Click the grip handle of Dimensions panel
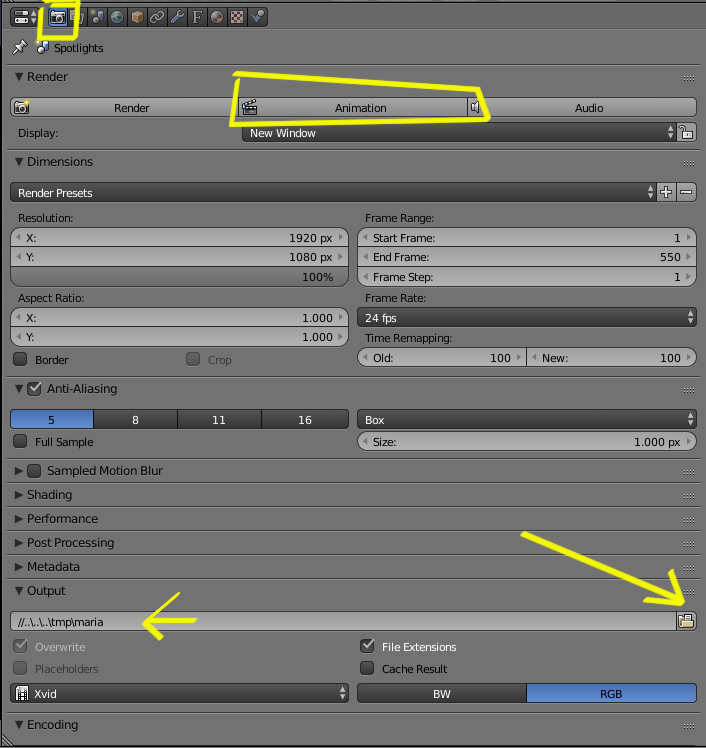Screen dimensions: 706x748 (689, 163)
